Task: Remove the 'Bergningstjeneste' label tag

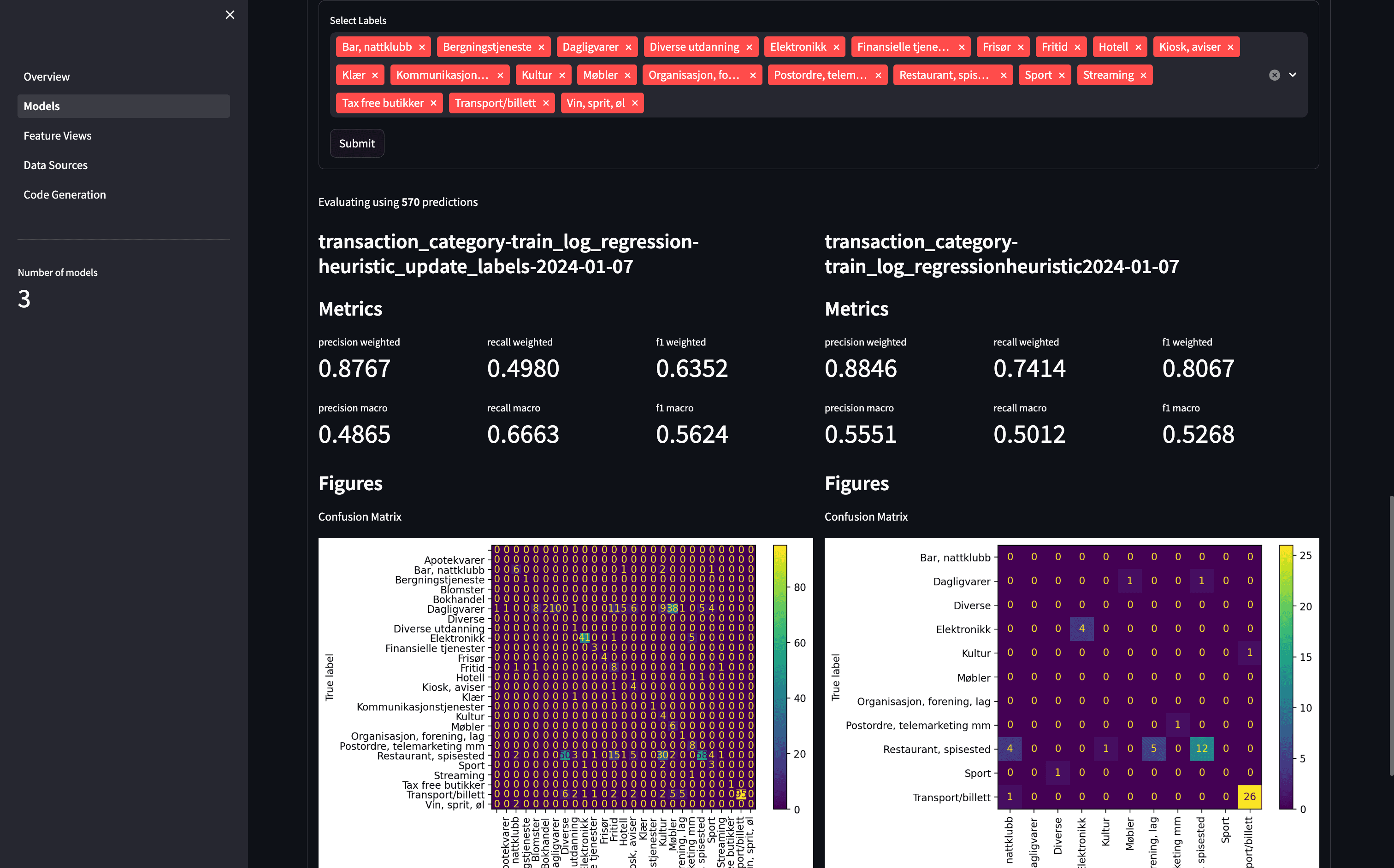Action: [x=541, y=47]
